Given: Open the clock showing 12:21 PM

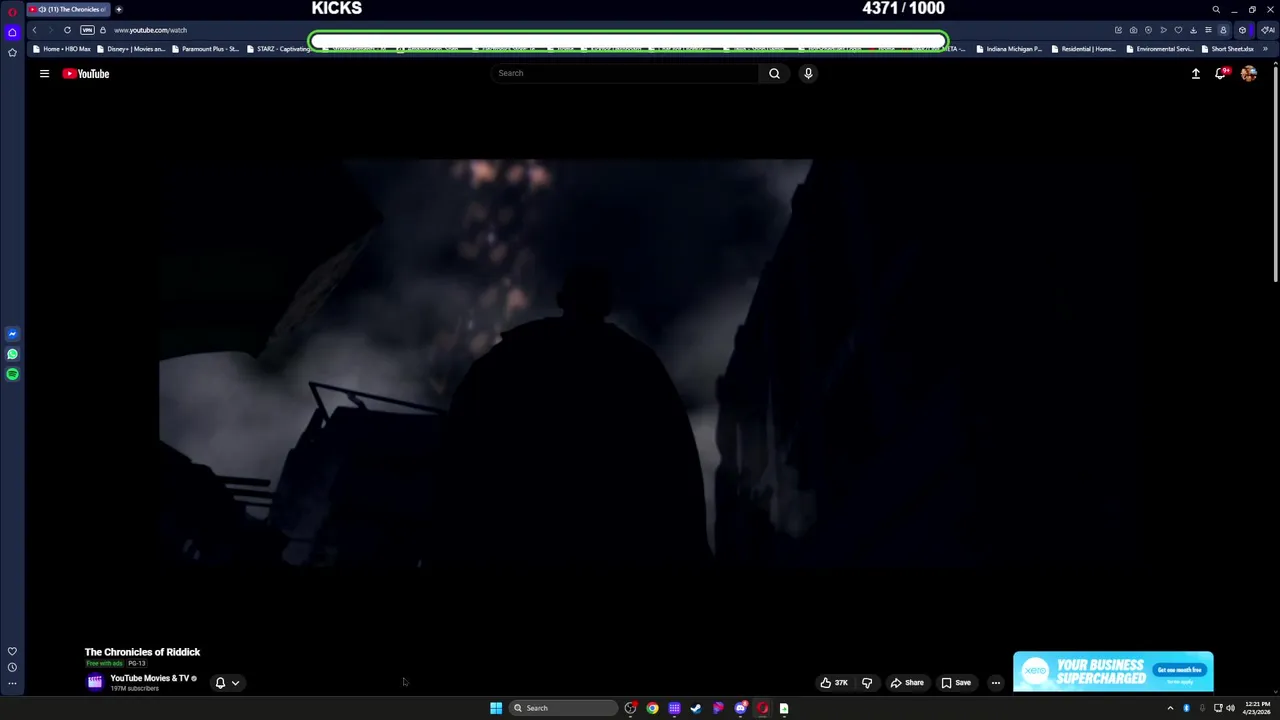Looking at the screenshot, I should click(1257, 708).
